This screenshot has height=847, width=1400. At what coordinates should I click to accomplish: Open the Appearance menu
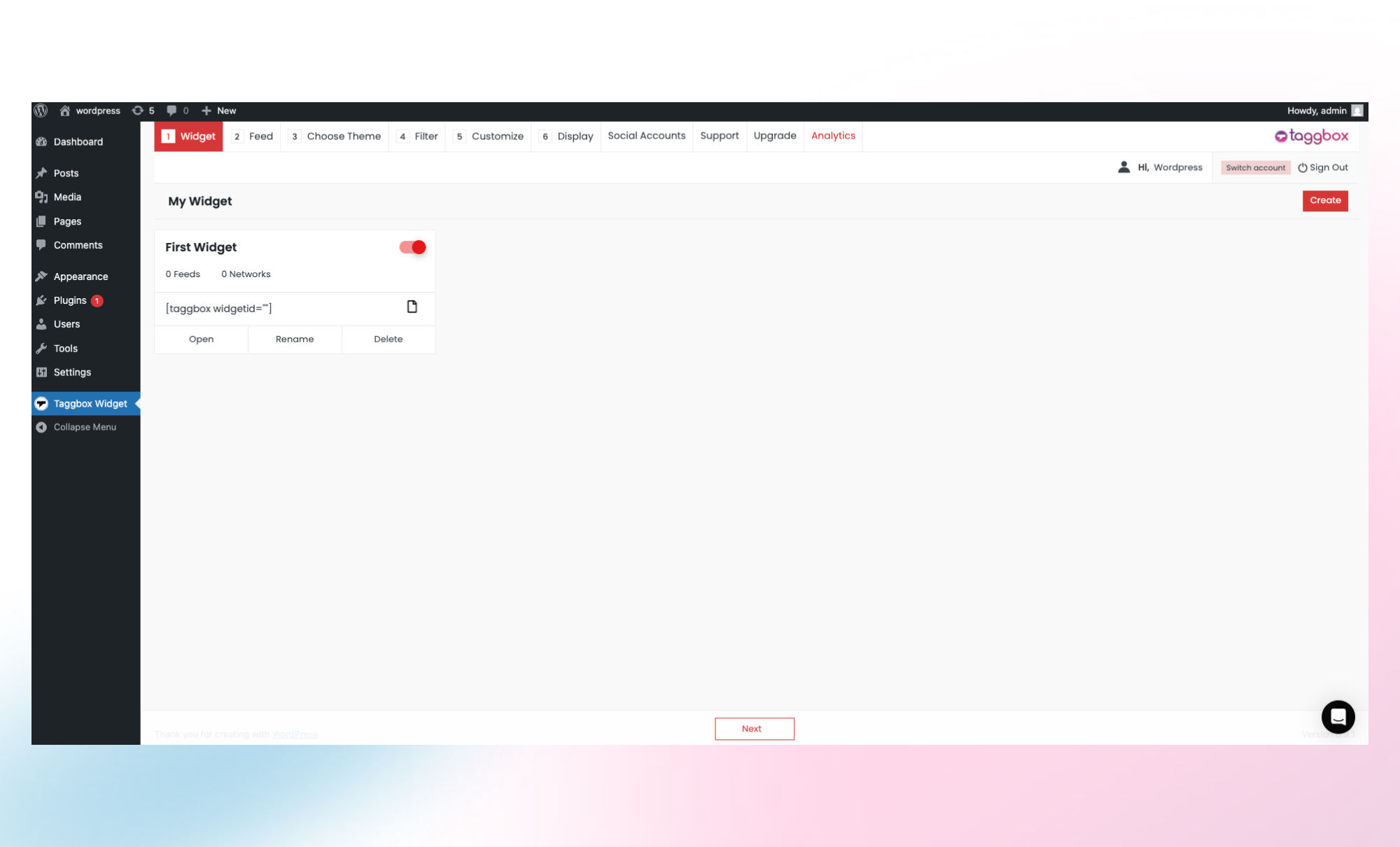(80, 276)
